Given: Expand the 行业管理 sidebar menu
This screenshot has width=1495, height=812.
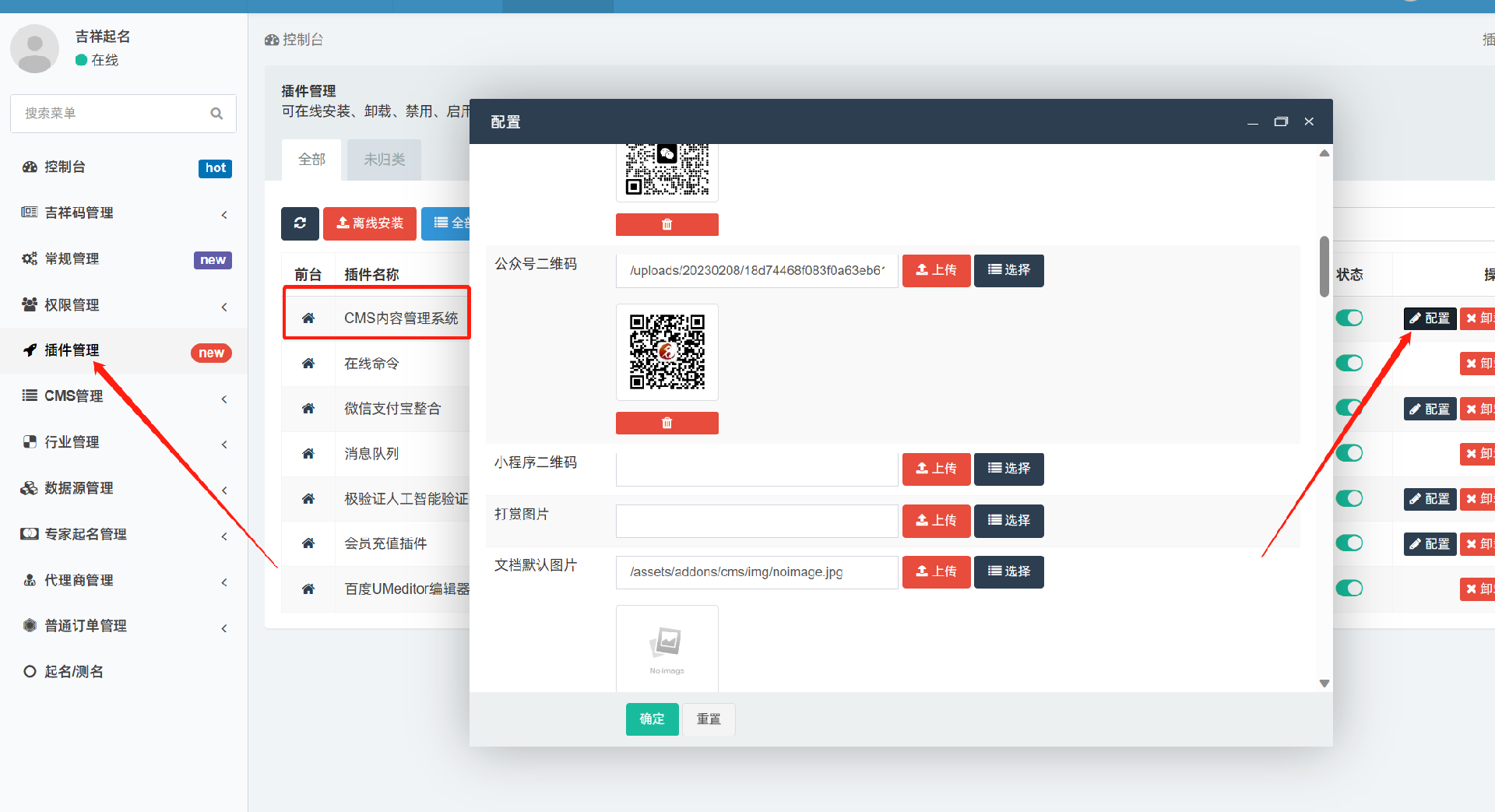Looking at the screenshot, I should (125, 443).
